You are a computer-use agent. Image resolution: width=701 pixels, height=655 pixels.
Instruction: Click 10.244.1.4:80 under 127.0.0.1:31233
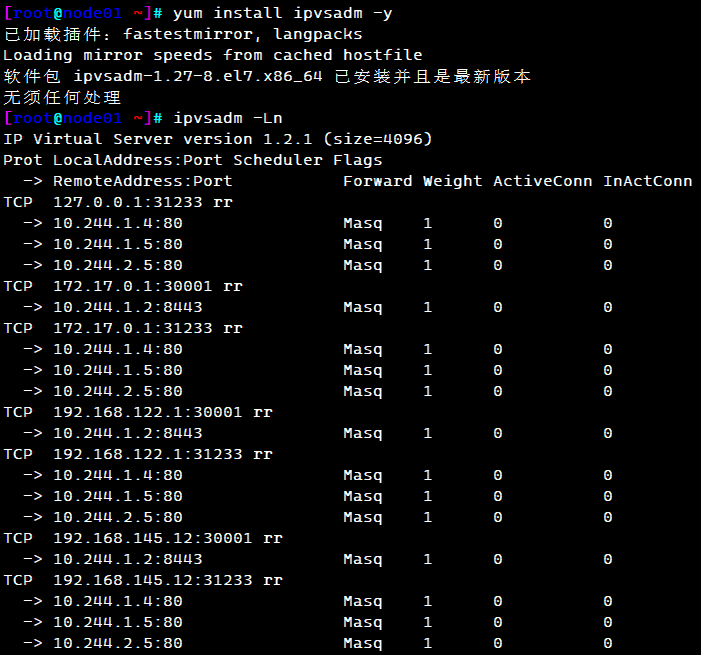tap(118, 223)
